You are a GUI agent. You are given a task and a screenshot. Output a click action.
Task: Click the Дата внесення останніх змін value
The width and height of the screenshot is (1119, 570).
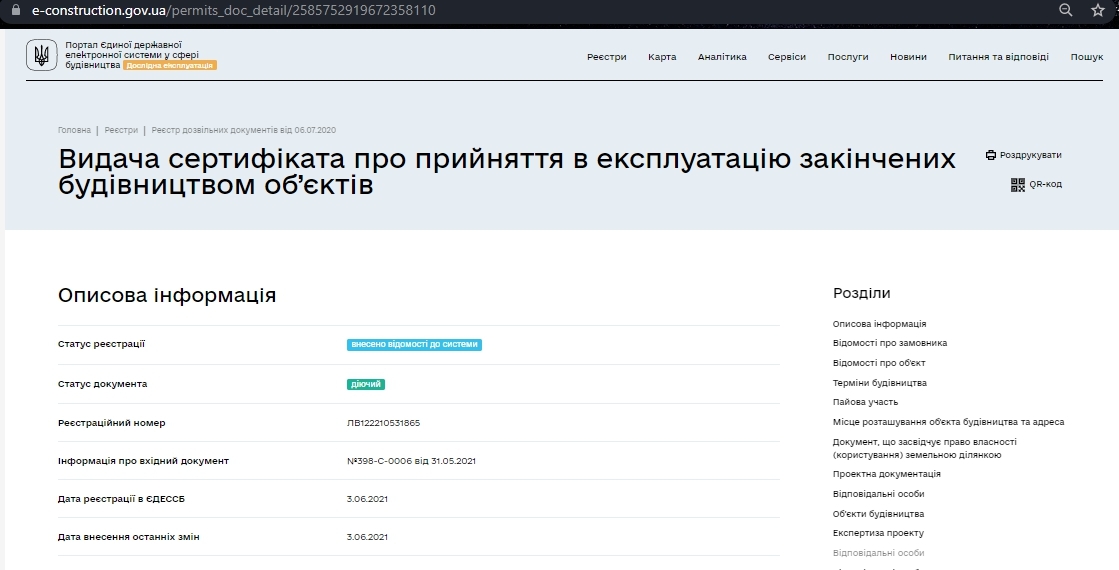(367, 537)
